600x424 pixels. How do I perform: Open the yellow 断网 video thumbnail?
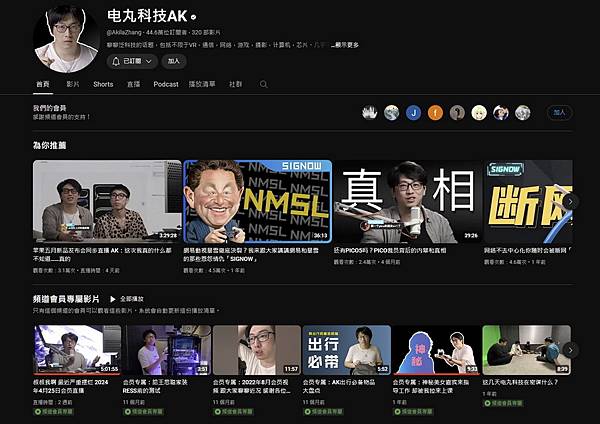528,201
